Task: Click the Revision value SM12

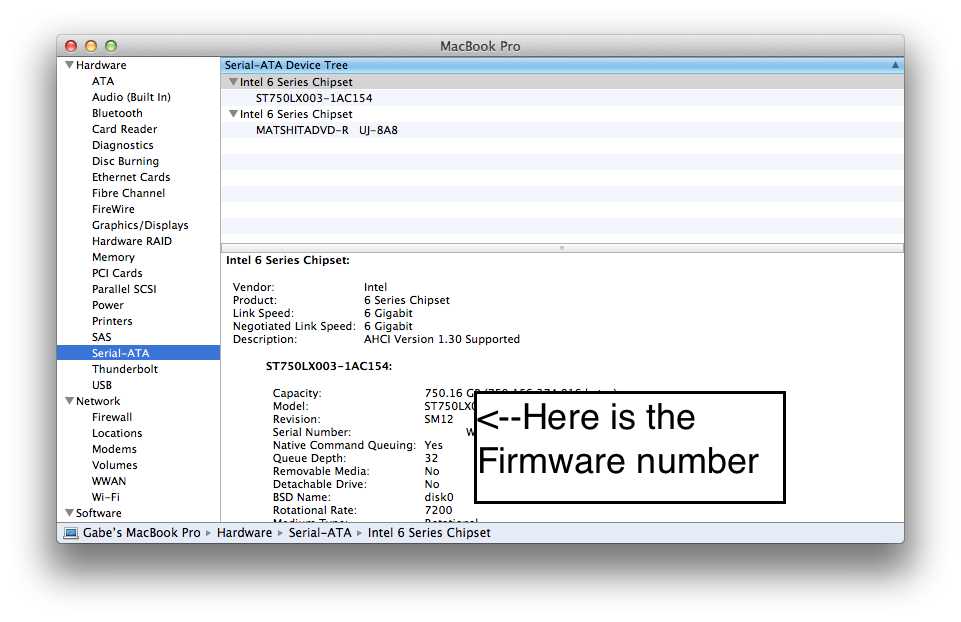Action: coord(439,419)
